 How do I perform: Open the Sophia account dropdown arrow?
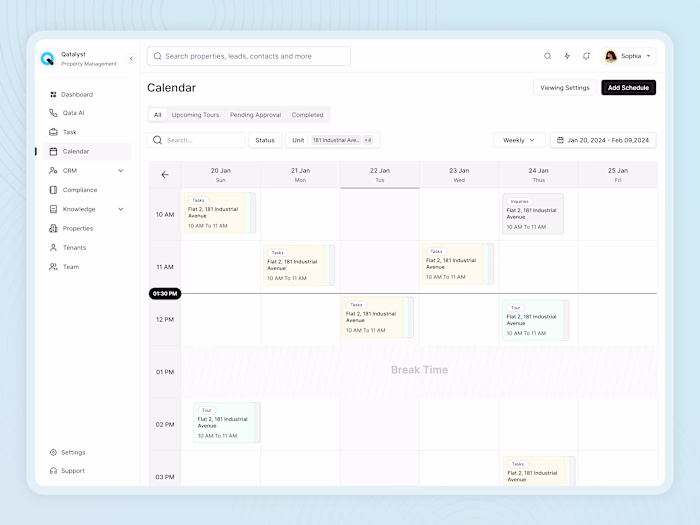click(x=648, y=56)
